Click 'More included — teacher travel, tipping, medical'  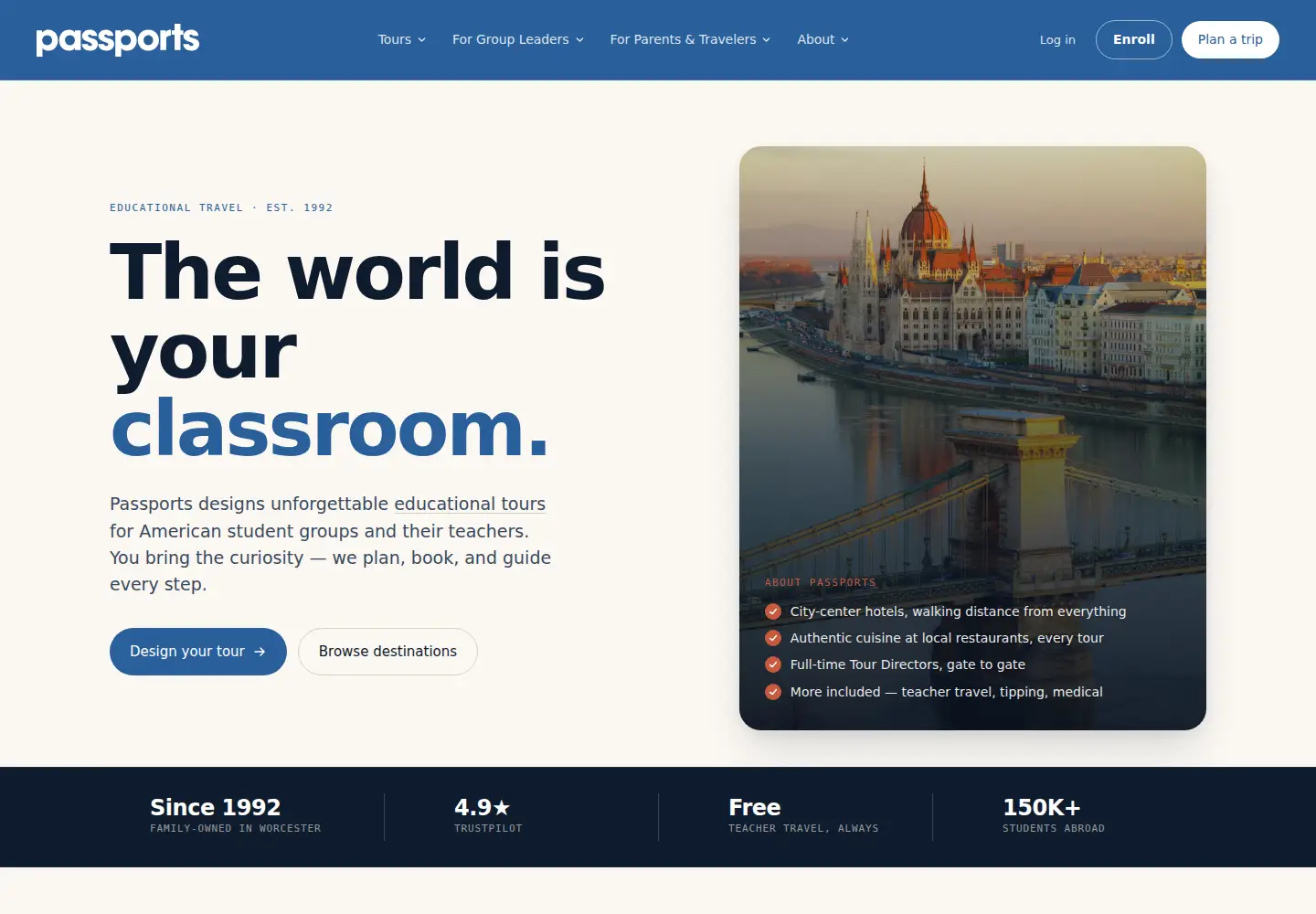coord(946,692)
